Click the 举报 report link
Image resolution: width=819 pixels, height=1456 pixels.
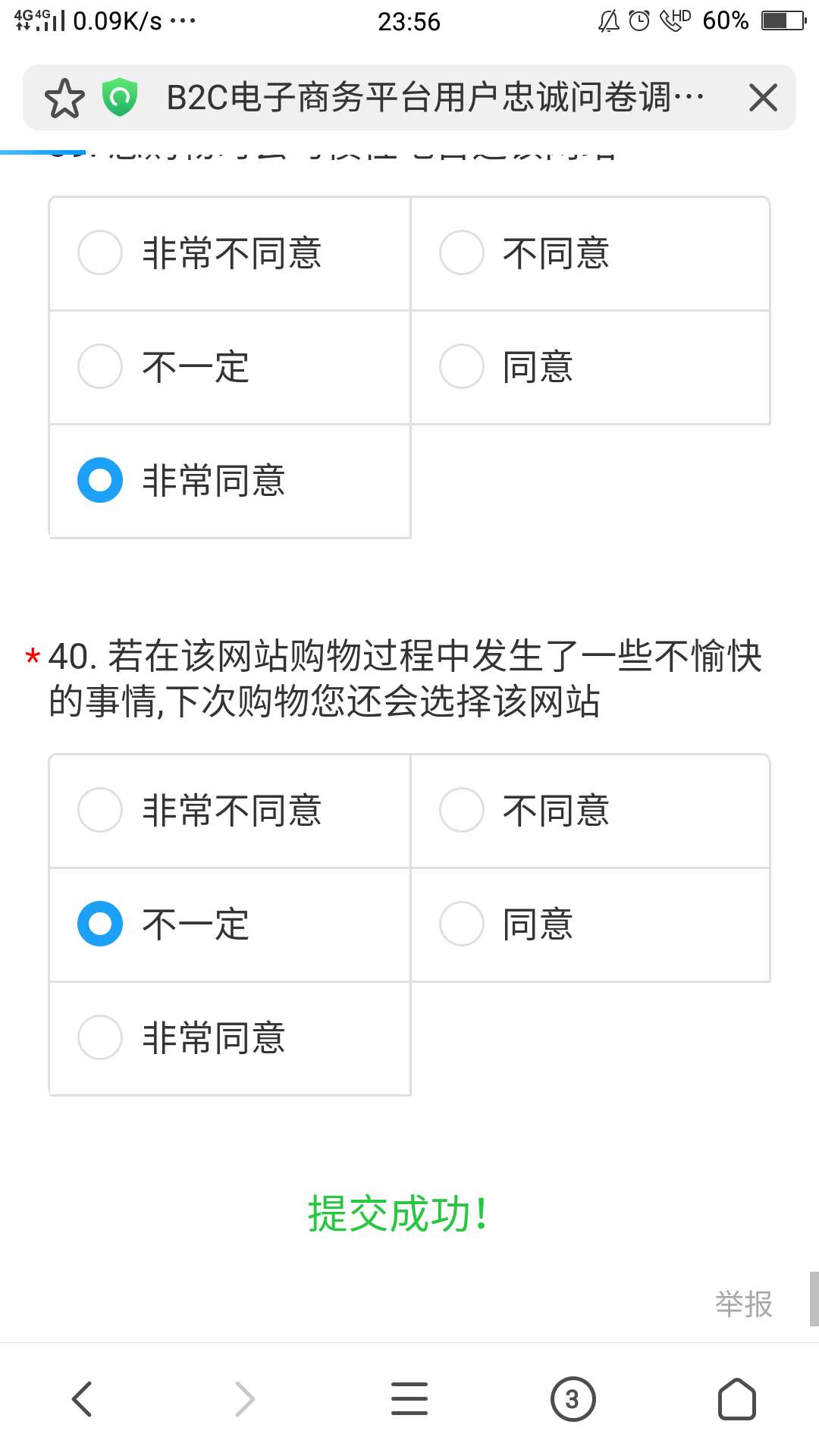tap(743, 1304)
